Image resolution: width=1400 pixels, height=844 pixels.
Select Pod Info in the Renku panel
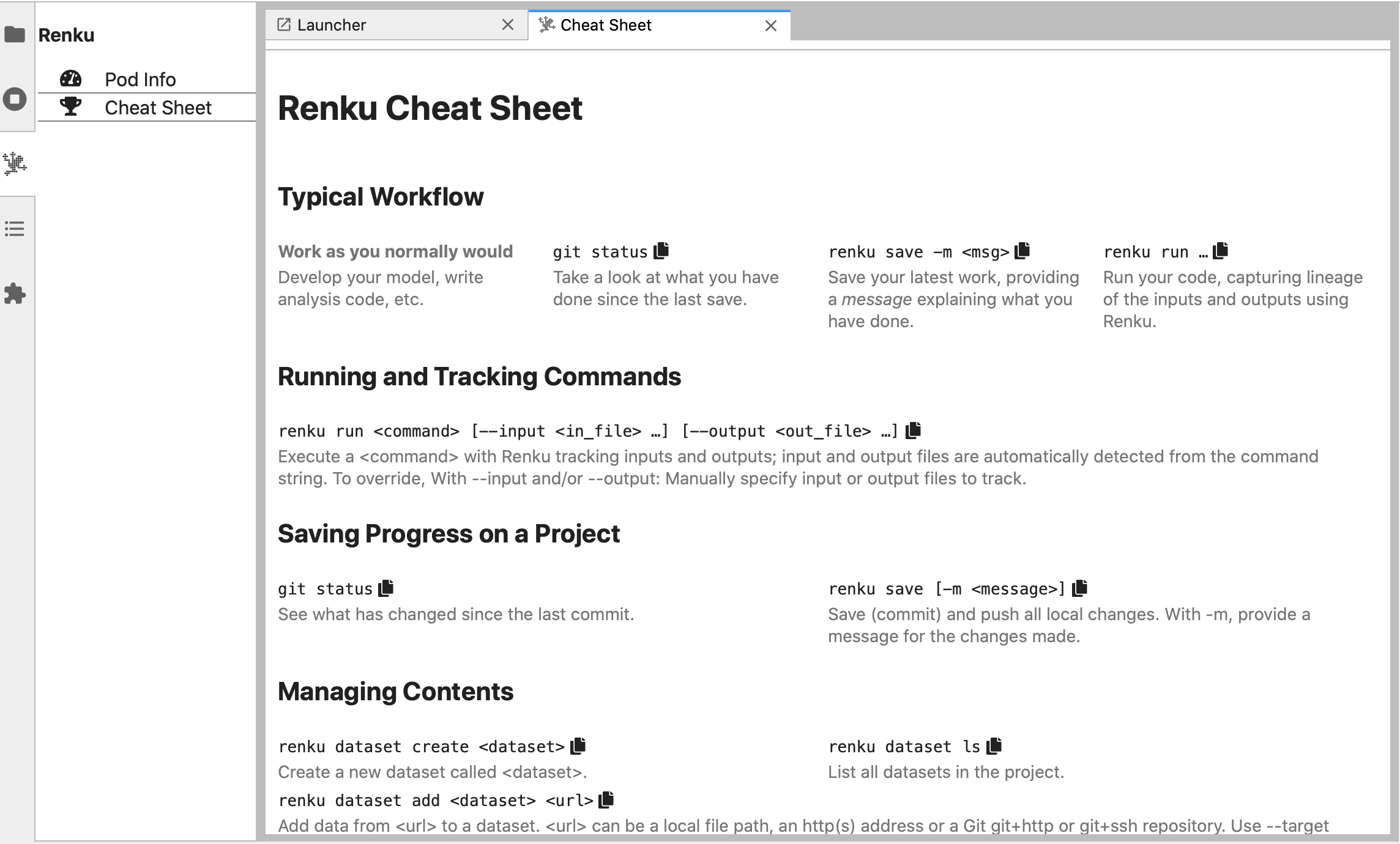140,79
